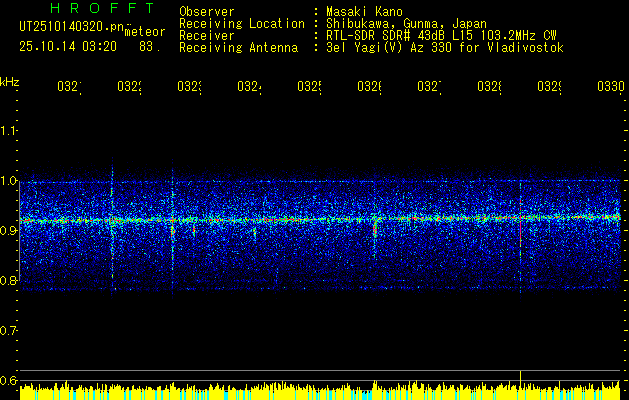
Task: Click observer name Masaki Kano
Action: [364, 11]
